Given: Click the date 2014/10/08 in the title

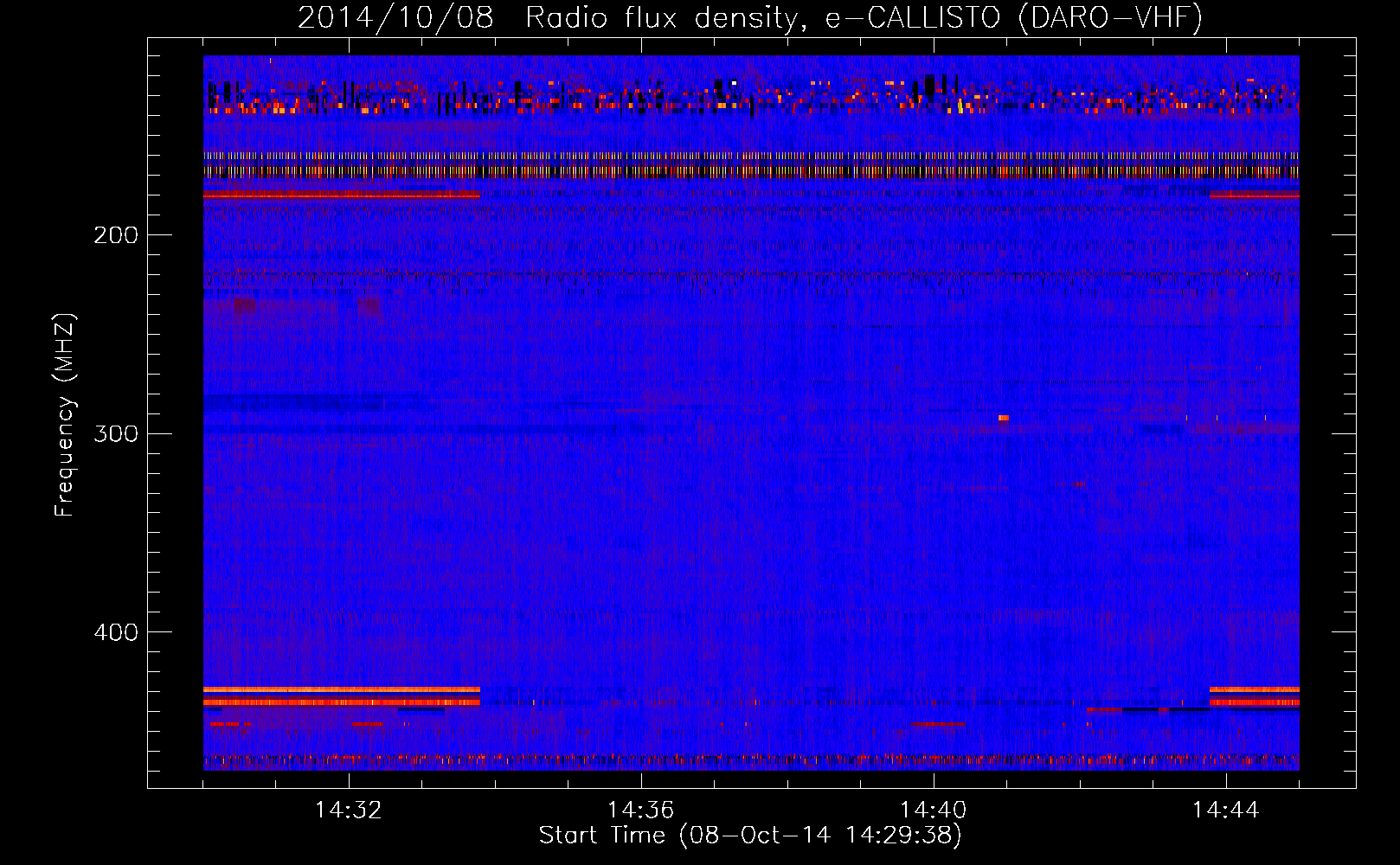Looking at the screenshot, I should click(x=395, y=17).
